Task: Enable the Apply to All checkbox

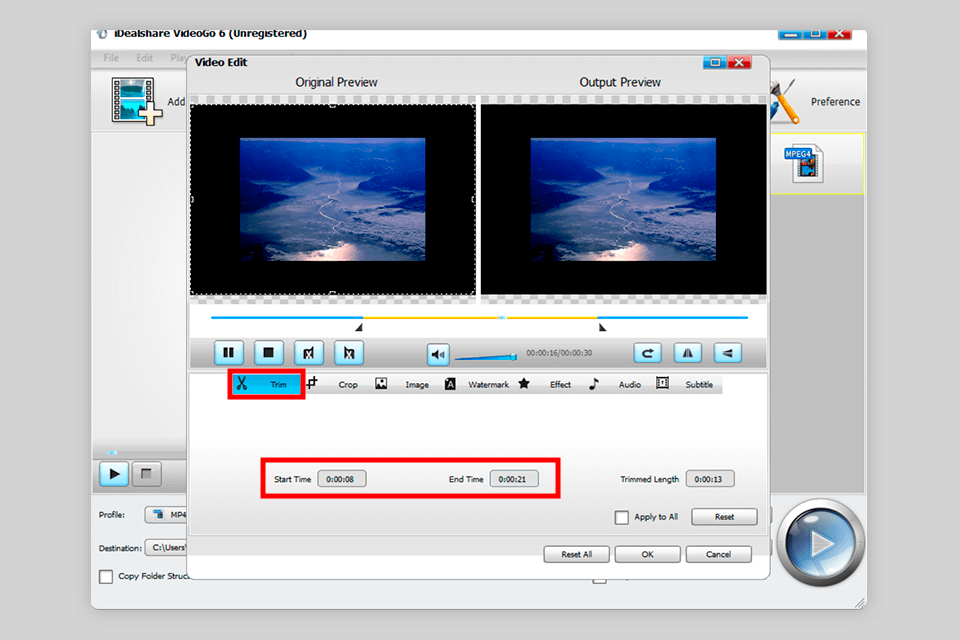Action: (x=621, y=518)
